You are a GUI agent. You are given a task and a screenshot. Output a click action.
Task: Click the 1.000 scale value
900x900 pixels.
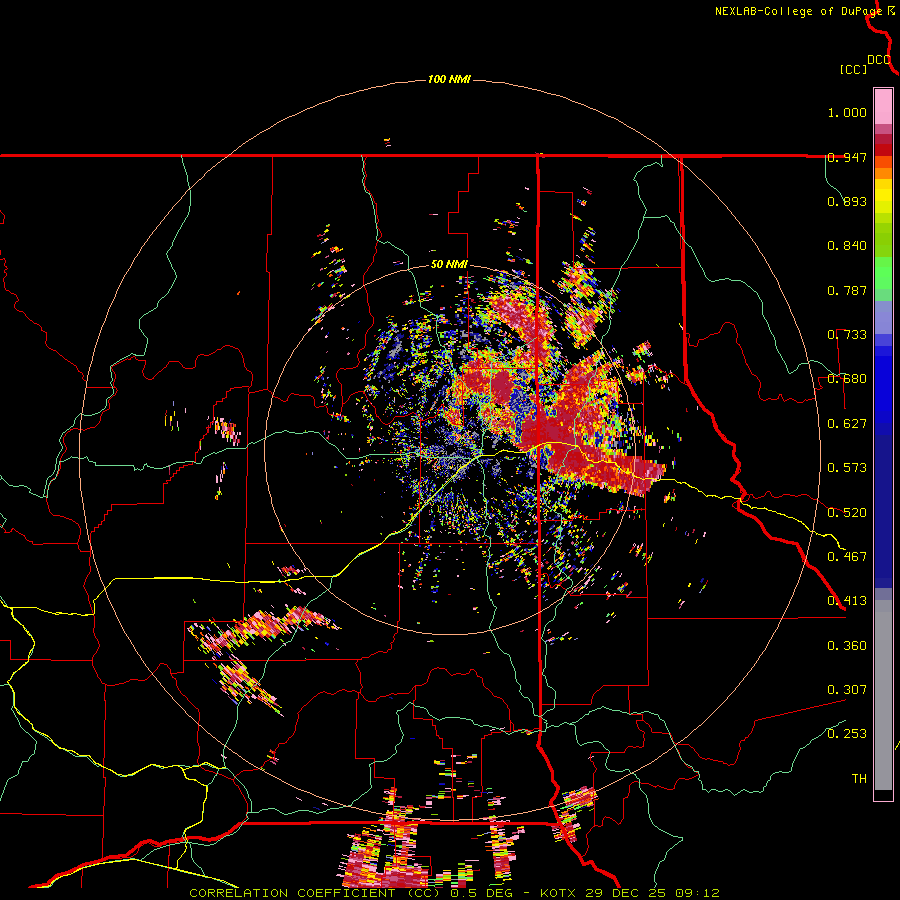[x=847, y=112]
